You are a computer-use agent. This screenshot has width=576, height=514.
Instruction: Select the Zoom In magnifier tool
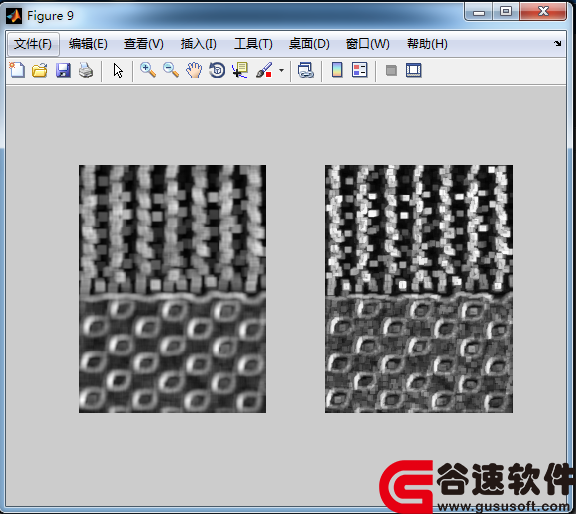[148, 70]
